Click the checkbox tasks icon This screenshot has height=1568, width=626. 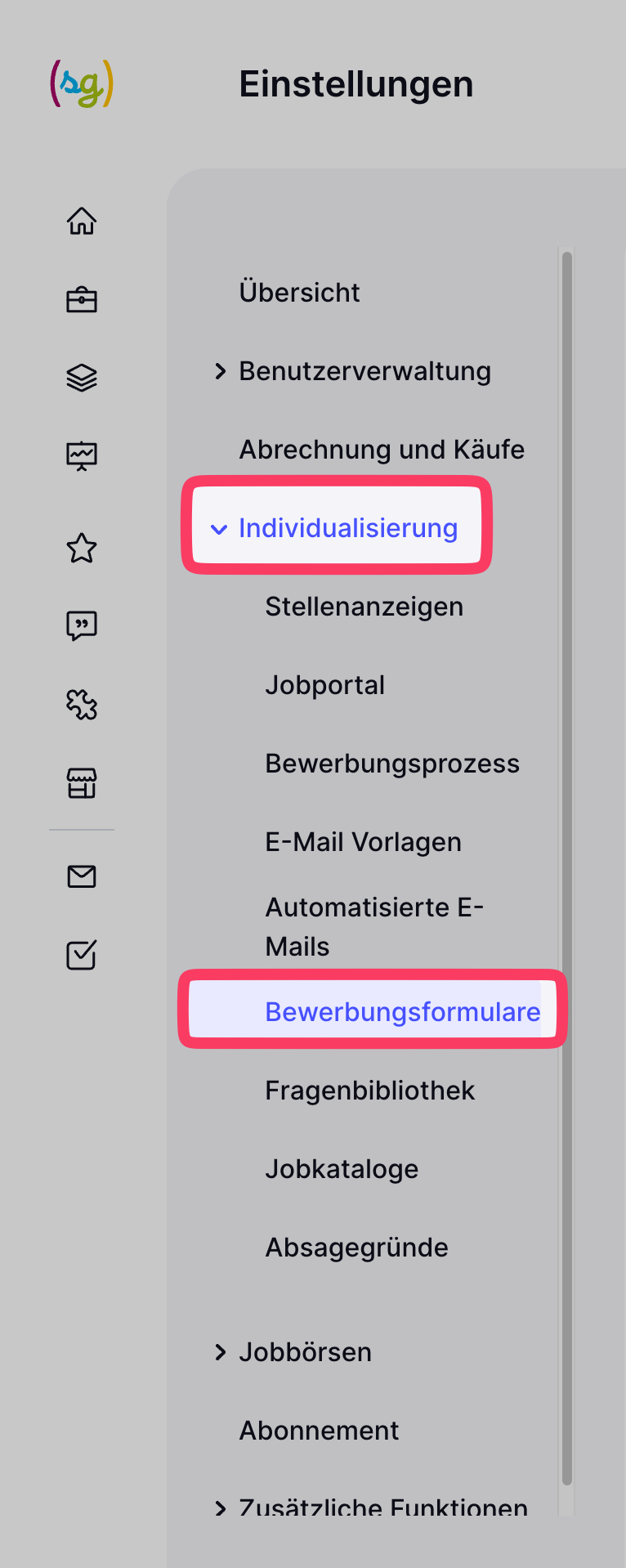pos(82,955)
